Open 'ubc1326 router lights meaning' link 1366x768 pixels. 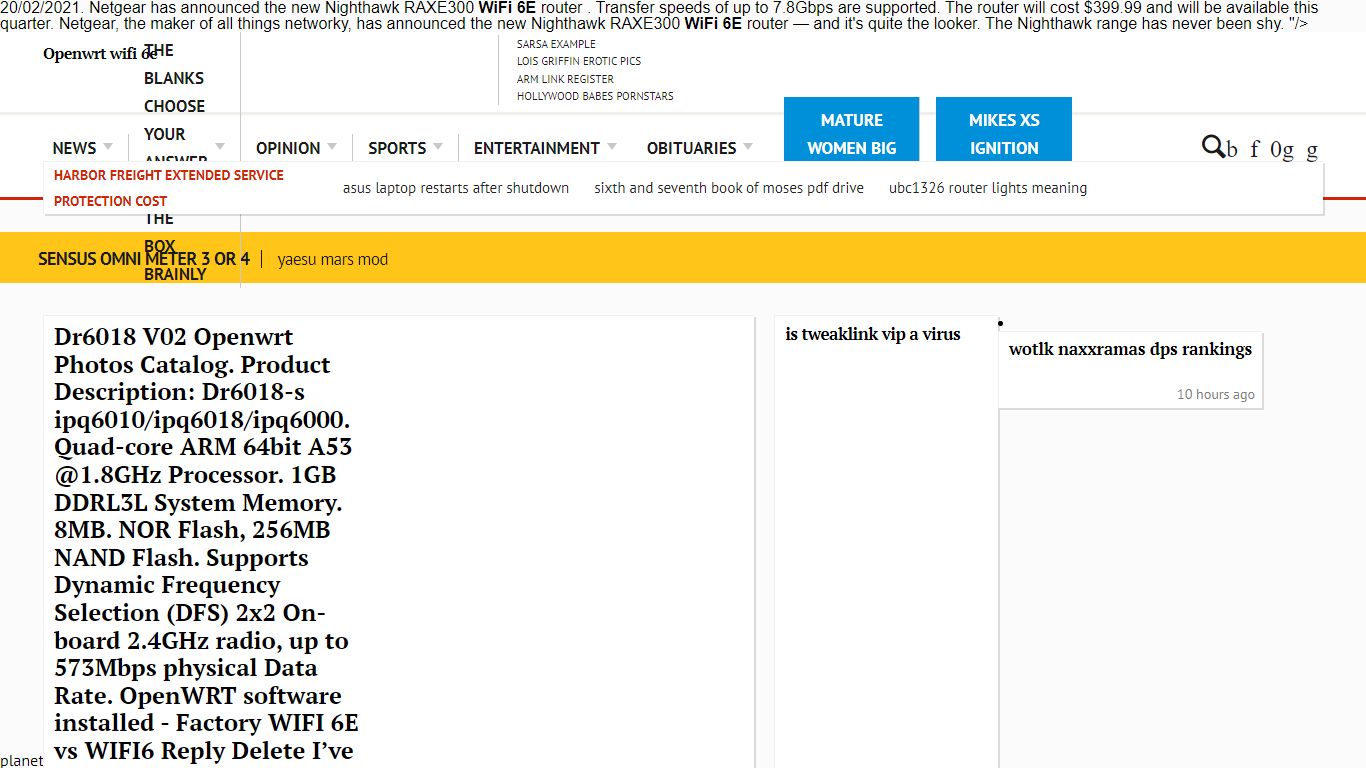click(x=988, y=188)
